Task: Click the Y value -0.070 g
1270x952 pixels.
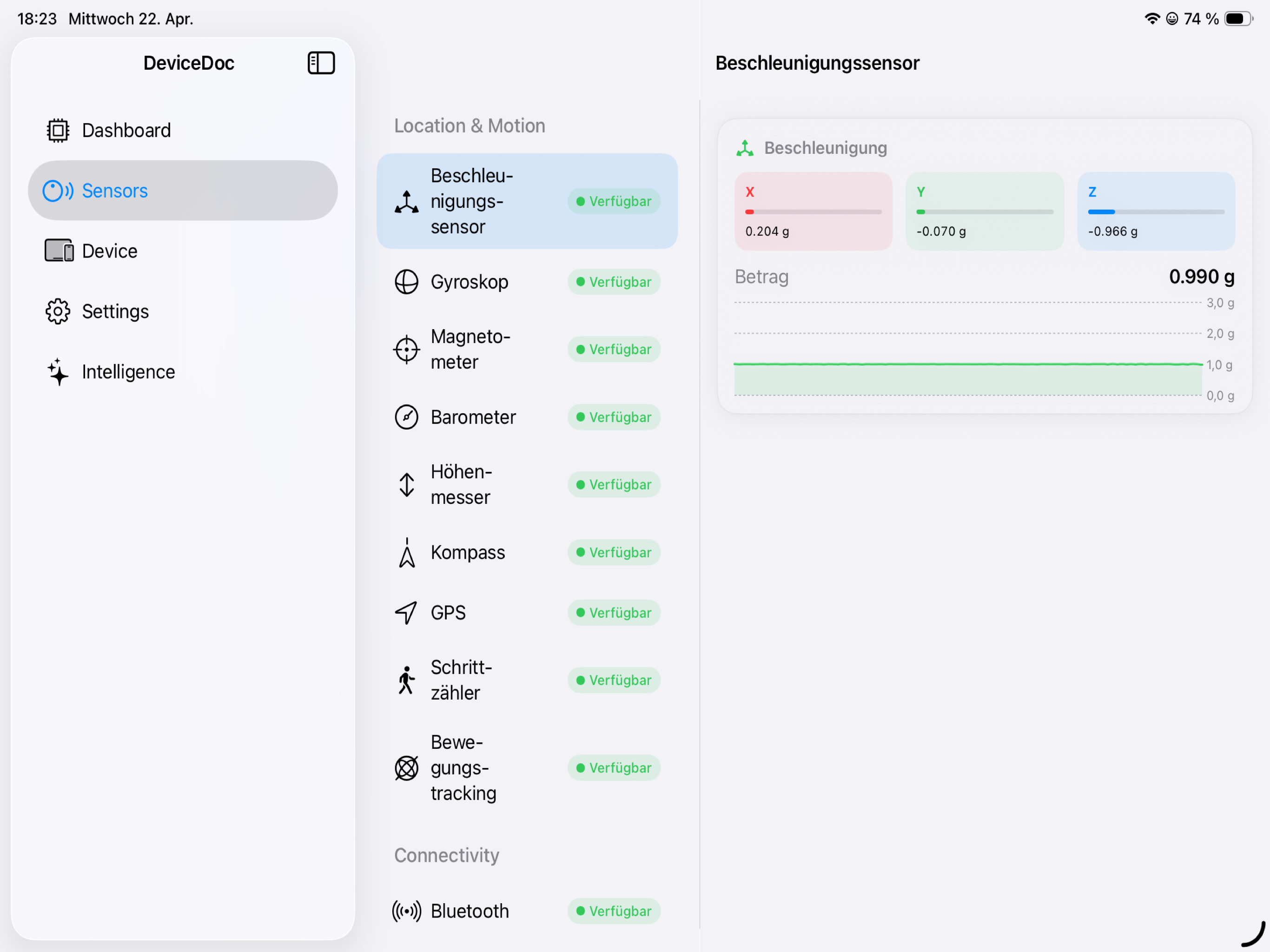Action: (941, 231)
